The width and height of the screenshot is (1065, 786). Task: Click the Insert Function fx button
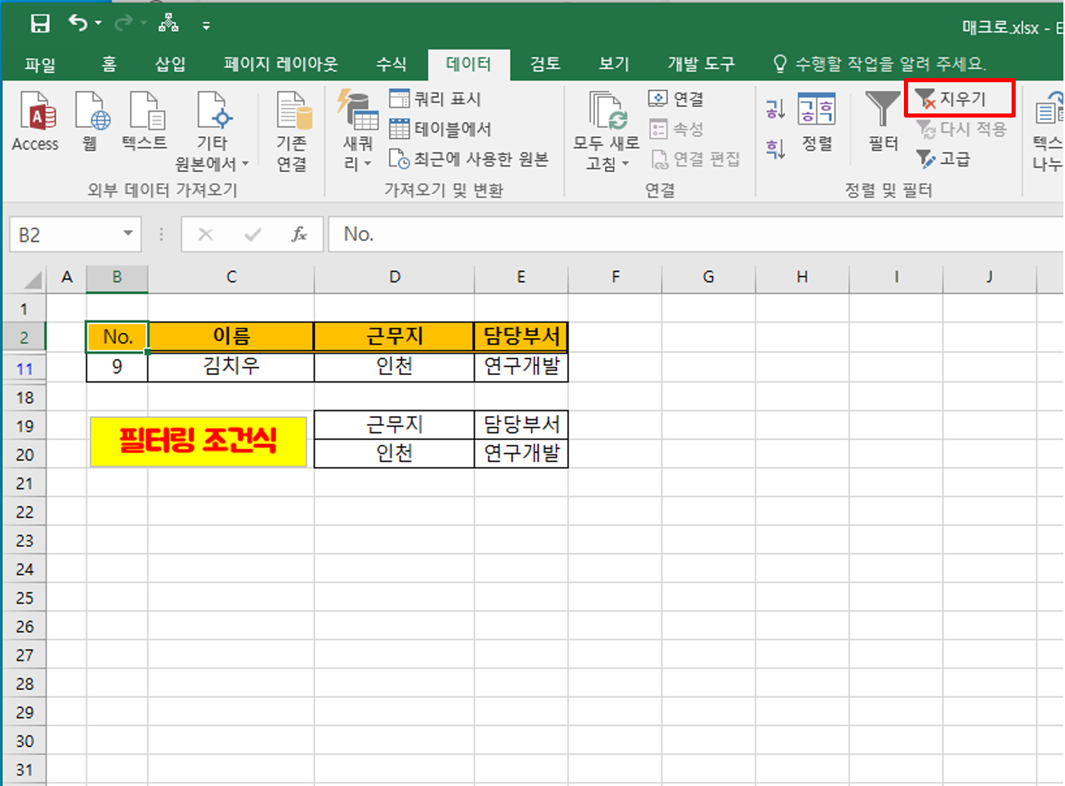coord(299,234)
